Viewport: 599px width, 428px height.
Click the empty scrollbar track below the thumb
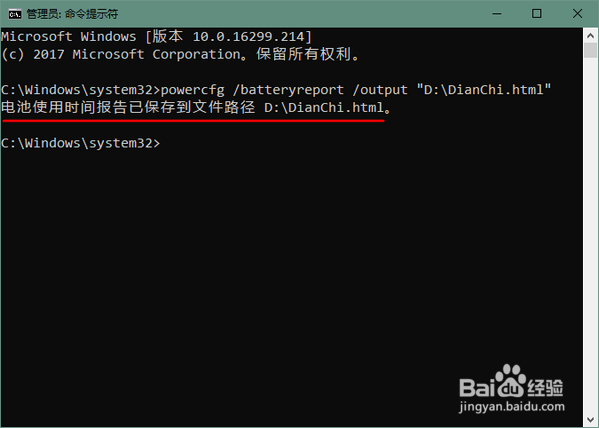coord(591,235)
